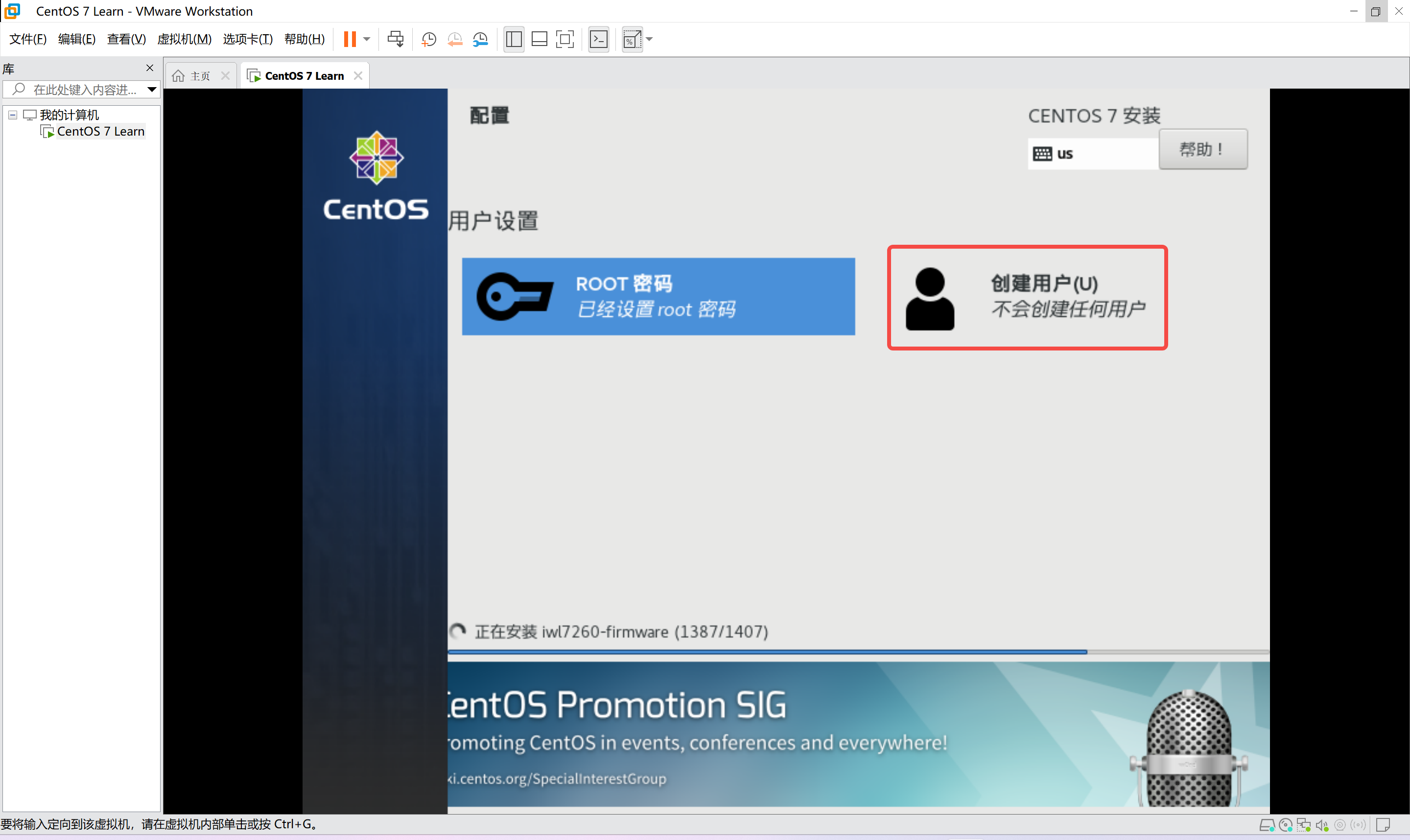This screenshot has width=1410, height=840.
Task: Collapse the 我的计算机 tree node
Action: (x=12, y=115)
